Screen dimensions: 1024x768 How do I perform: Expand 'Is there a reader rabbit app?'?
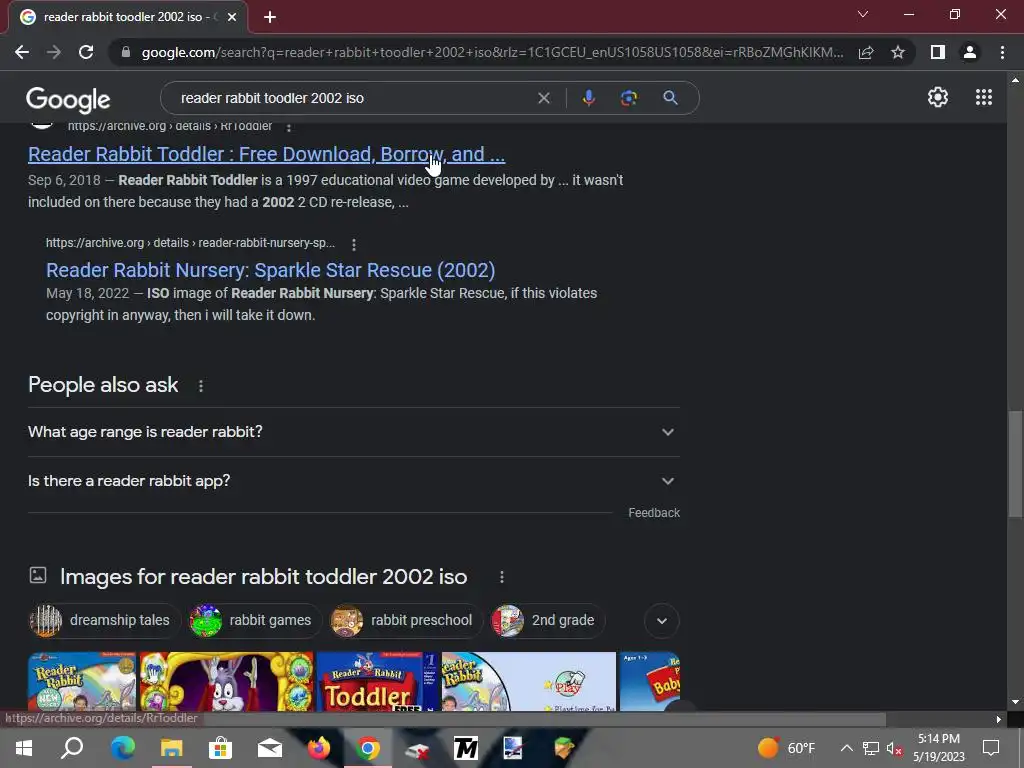(353, 481)
